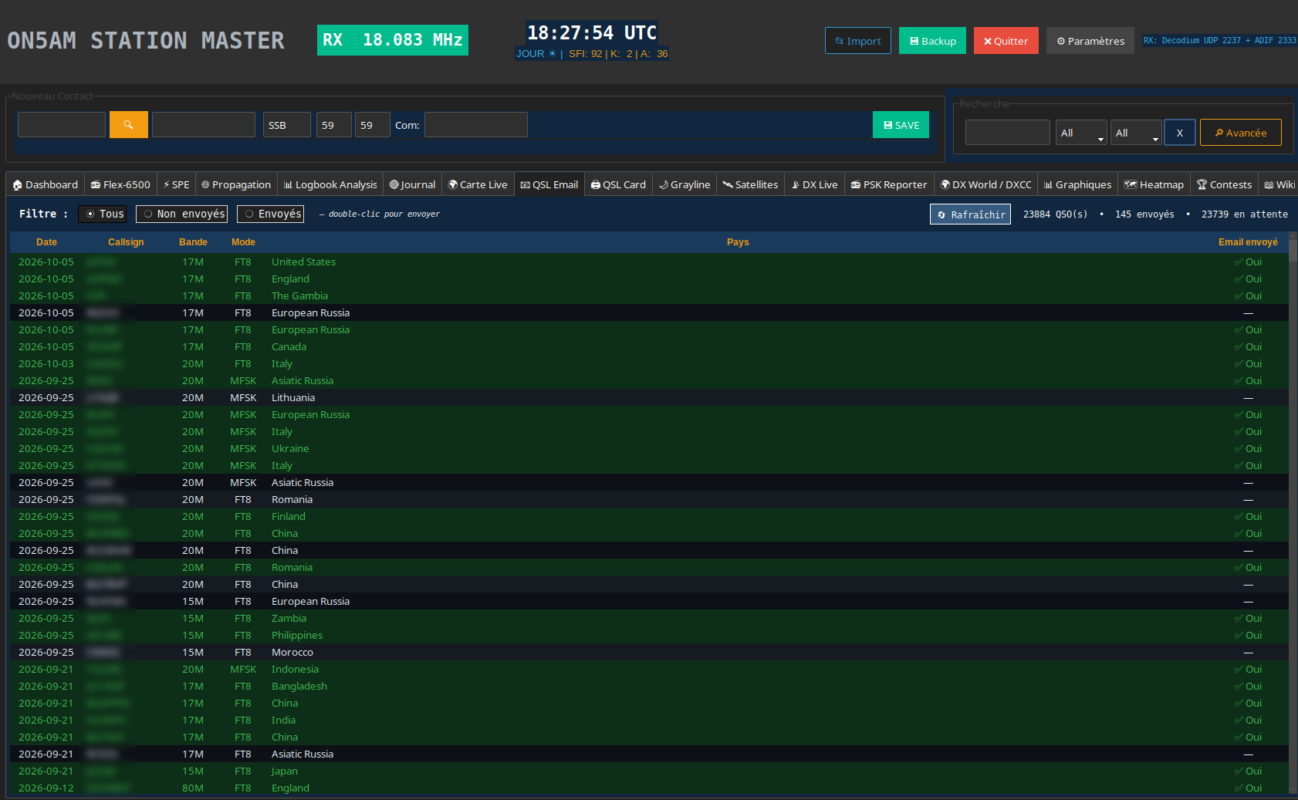This screenshot has height=800, width=1298.
Task: Sort by the Bande column header
Action: click(x=193, y=242)
